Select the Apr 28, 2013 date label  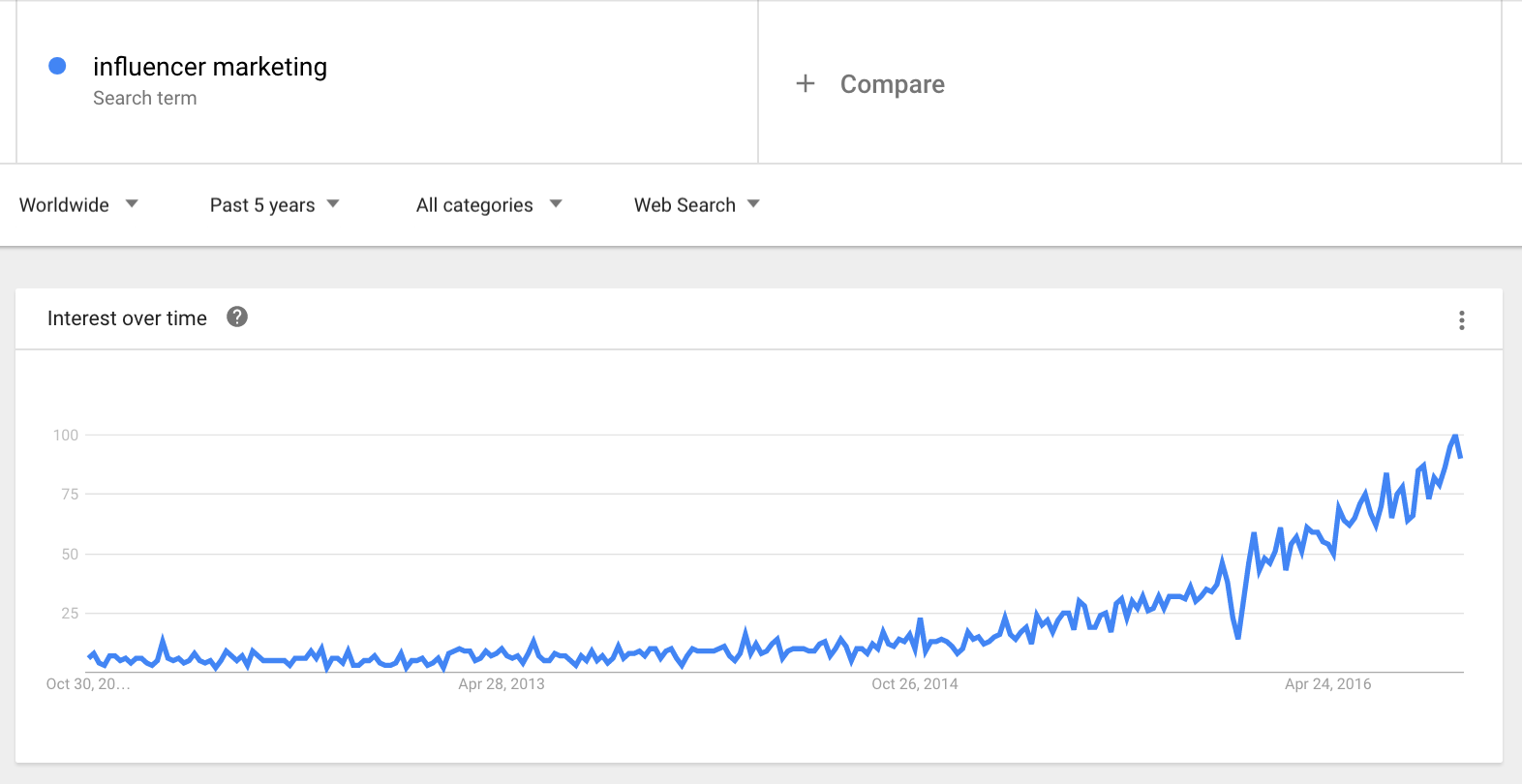[501, 684]
